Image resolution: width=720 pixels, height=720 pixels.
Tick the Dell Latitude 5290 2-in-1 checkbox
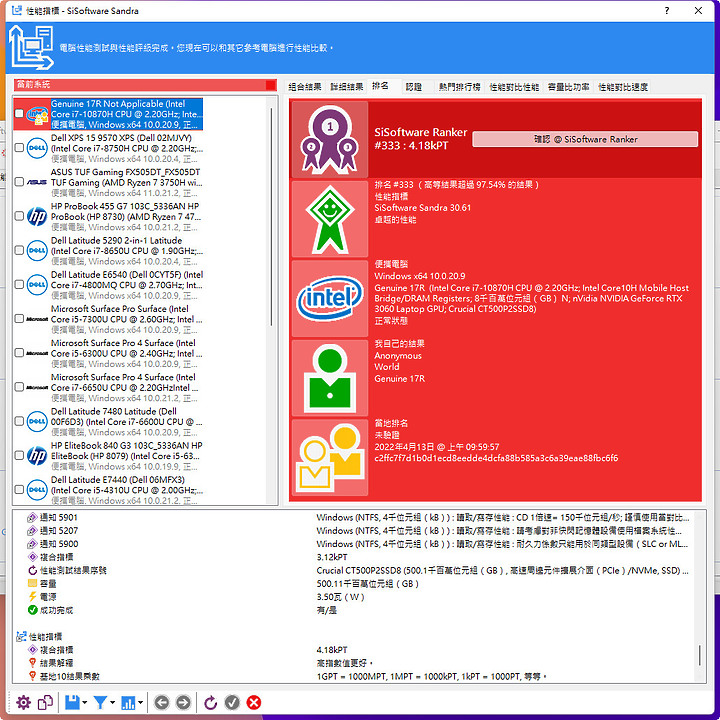pos(19,250)
